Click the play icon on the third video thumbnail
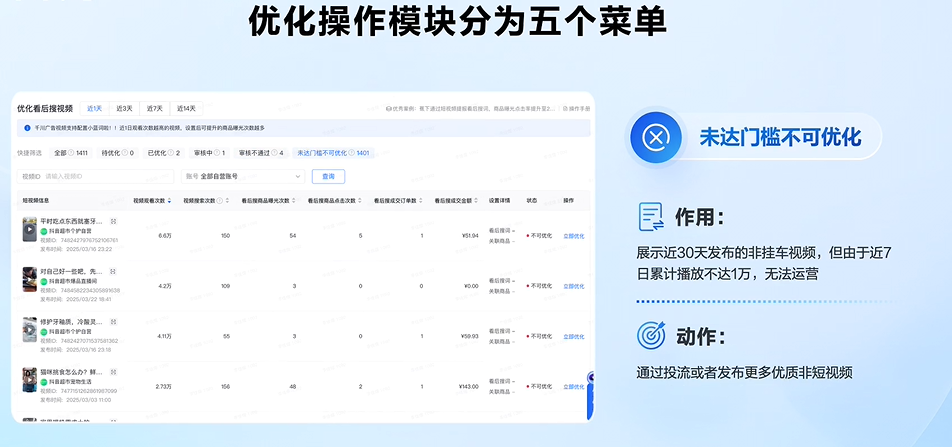This screenshot has width=952, height=447. click(x=30, y=328)
